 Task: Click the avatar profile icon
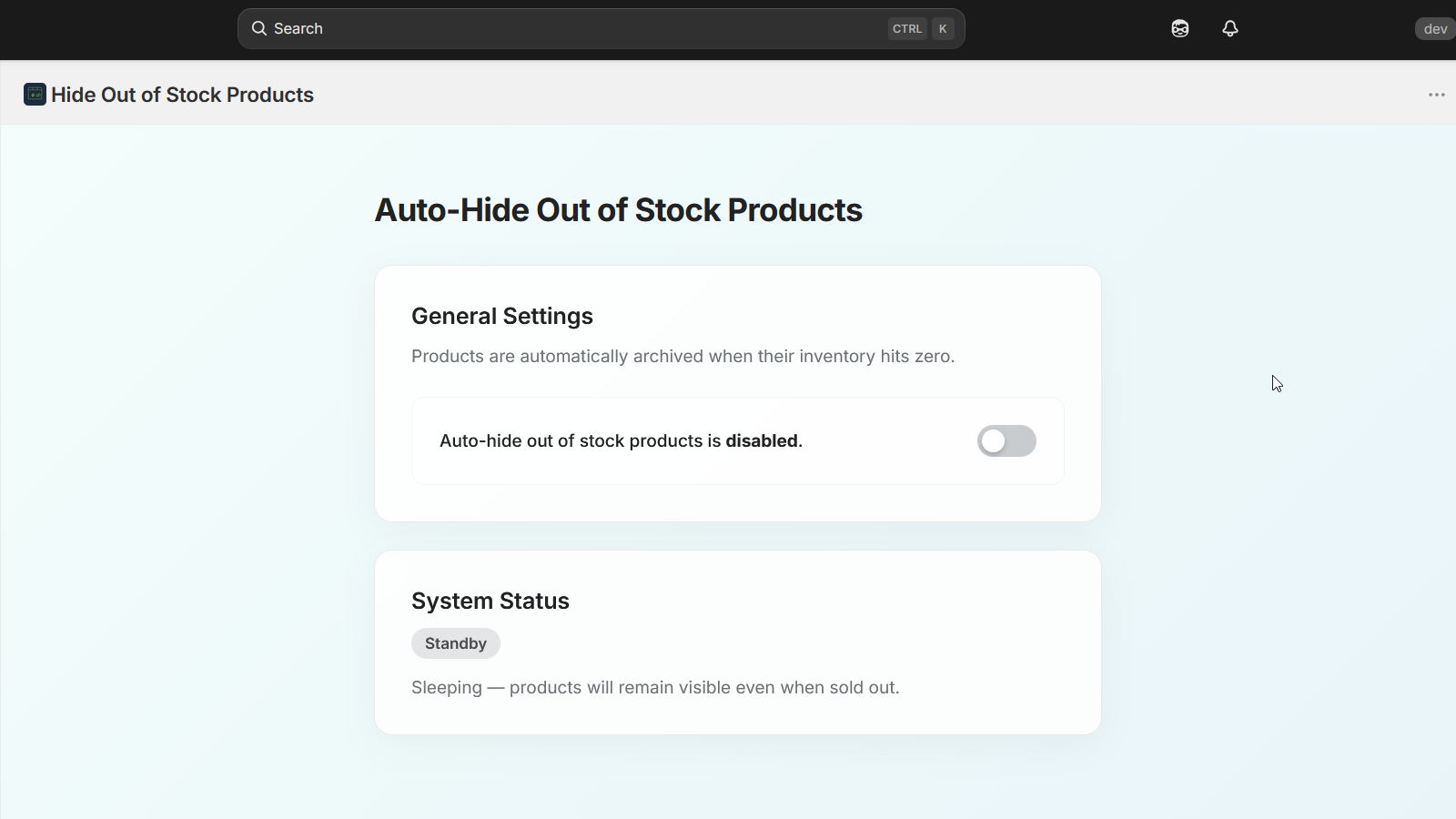(x=1178, y=28)
